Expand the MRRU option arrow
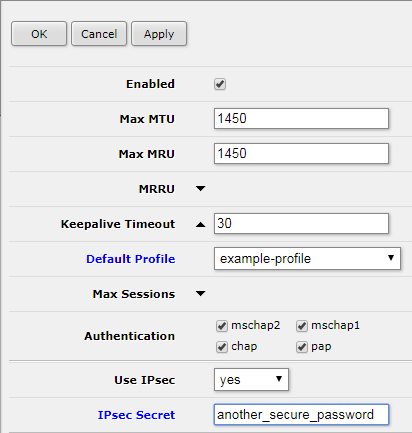The width and height of the screenshot is (412, 433). click(200, 189)
